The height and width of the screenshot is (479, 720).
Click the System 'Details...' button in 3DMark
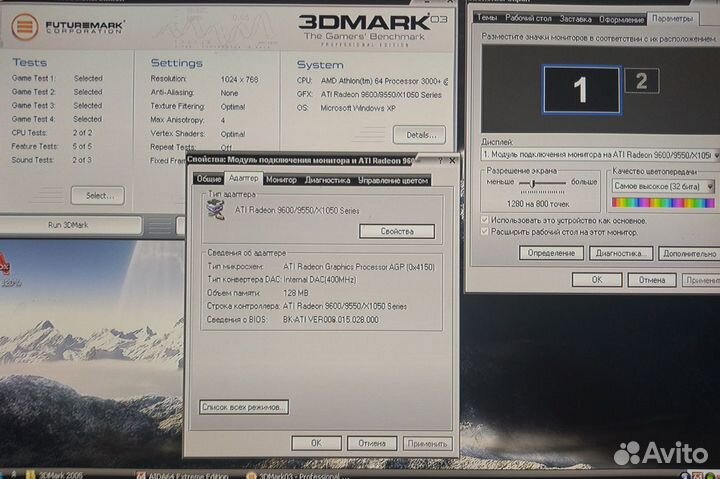pos(420,134)
